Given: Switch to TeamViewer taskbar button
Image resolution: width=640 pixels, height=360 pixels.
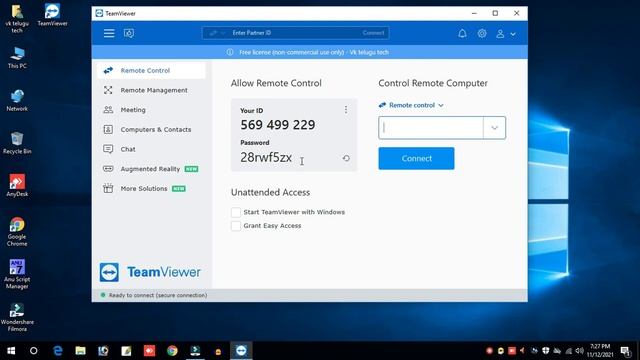Looking at the screenshot, I should pyautogui.click(x=241, y=351).
